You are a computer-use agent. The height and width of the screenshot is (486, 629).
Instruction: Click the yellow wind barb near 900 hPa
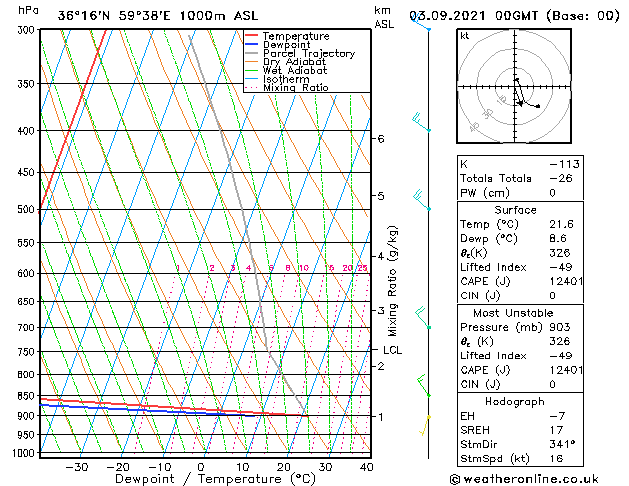click(425, 425)
